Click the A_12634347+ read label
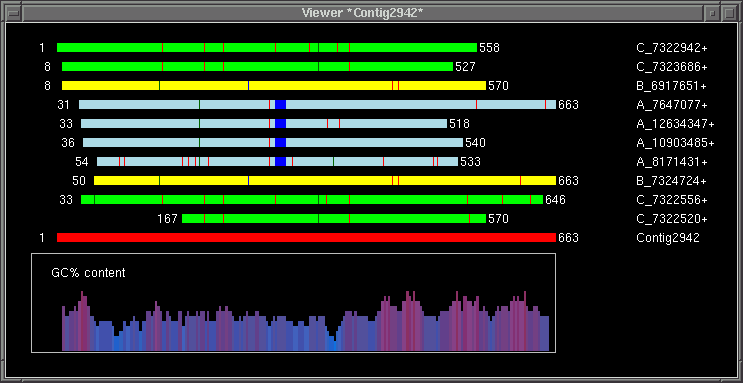This screenshot has width=743, height=383. tap(675, 124)
